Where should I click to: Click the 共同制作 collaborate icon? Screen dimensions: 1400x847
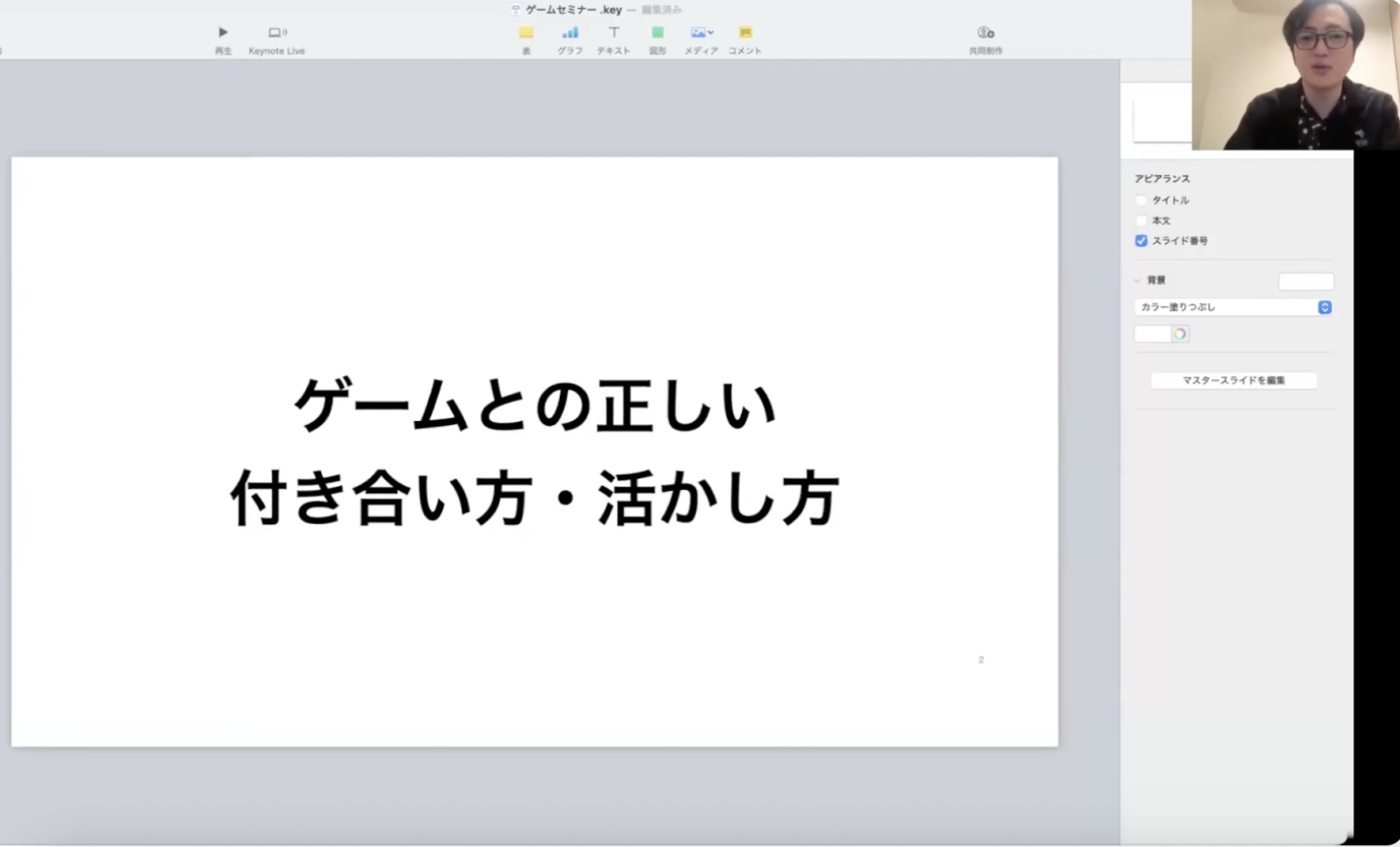[x=985, y=32]
